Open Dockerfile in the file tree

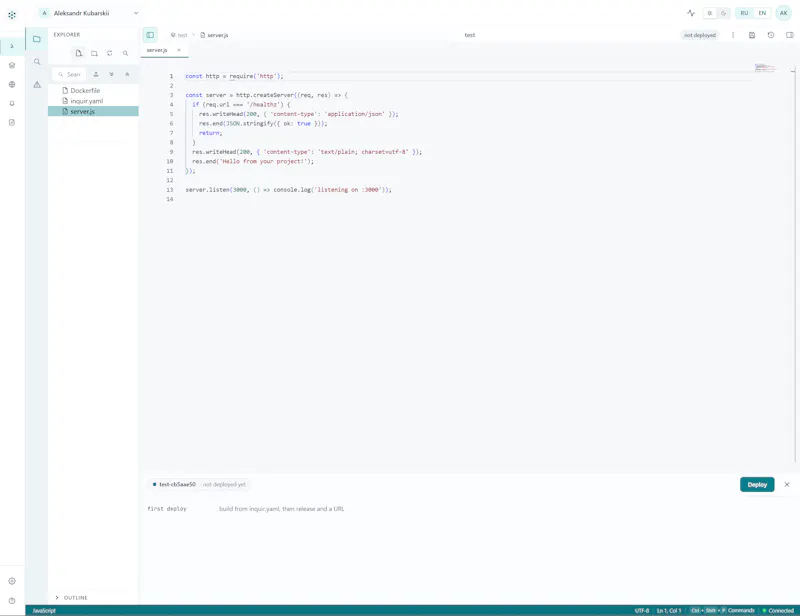[93, 90]
